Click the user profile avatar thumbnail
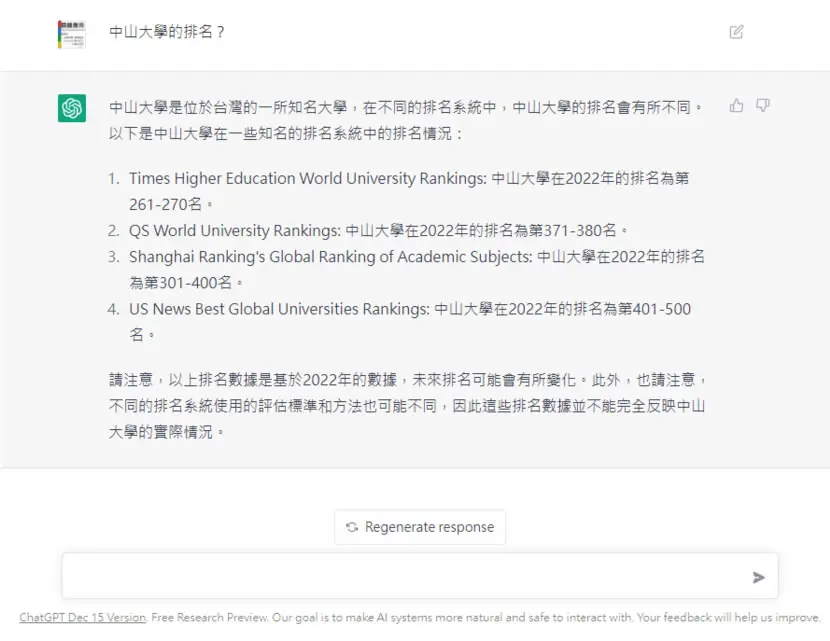Screen dimensions: 830x641 [x=72, y=34]
